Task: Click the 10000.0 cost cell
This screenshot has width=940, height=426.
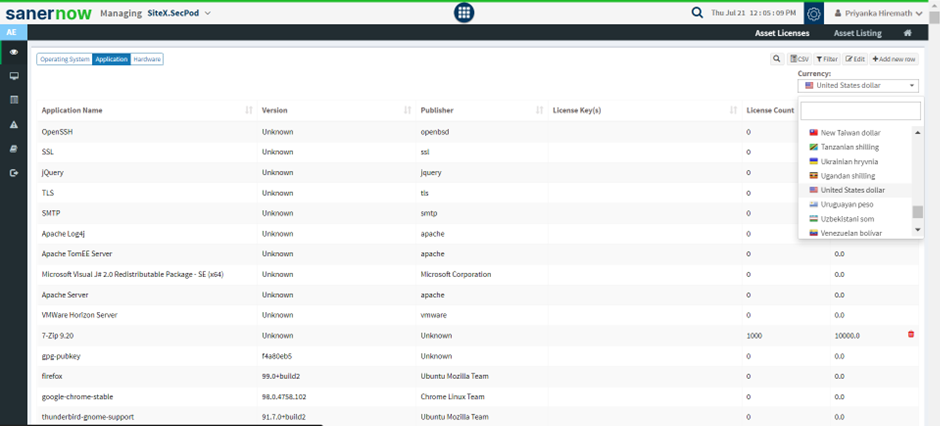Action: click(x=846, y=336)
